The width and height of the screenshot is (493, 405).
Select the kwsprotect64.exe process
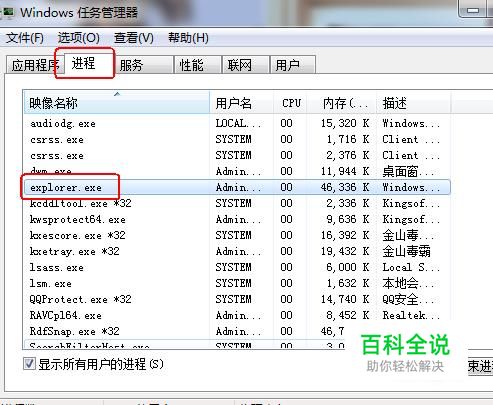pyautogui.click(x=237, y=219)
